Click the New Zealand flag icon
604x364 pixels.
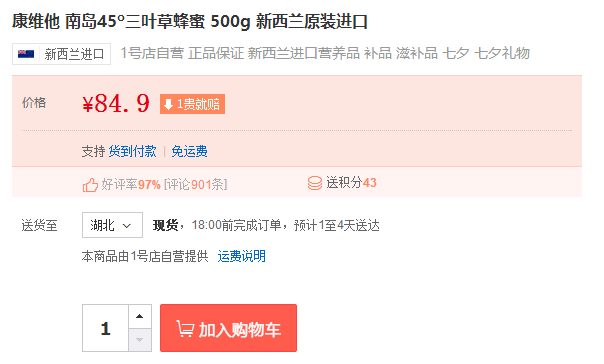(x=26, y=54)
